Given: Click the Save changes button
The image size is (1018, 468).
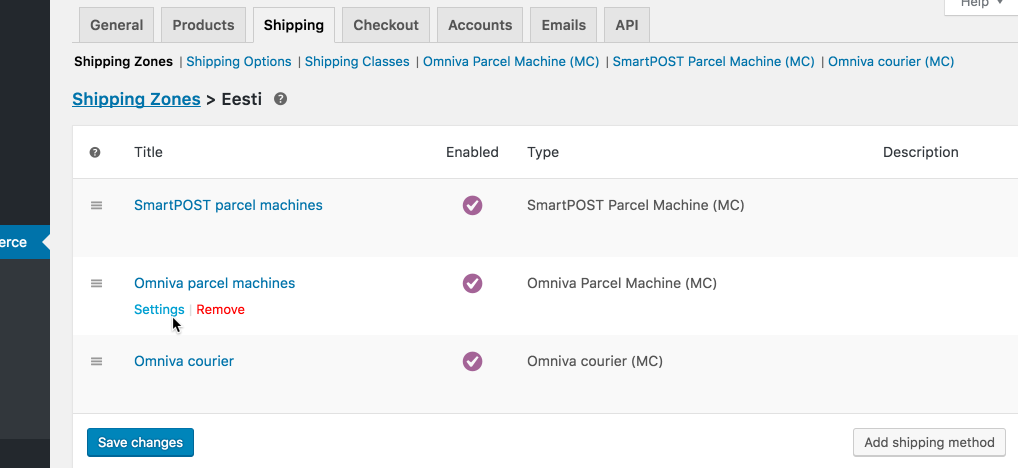Looking at the screenshot, I should tap(140, 443).
